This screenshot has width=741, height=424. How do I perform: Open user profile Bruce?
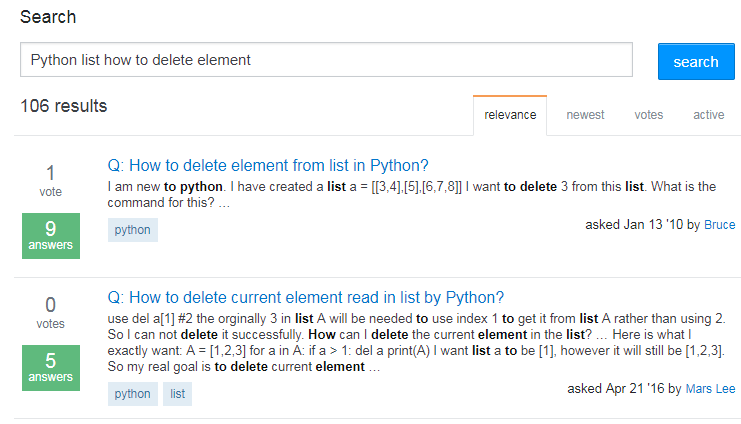point(719,225)
